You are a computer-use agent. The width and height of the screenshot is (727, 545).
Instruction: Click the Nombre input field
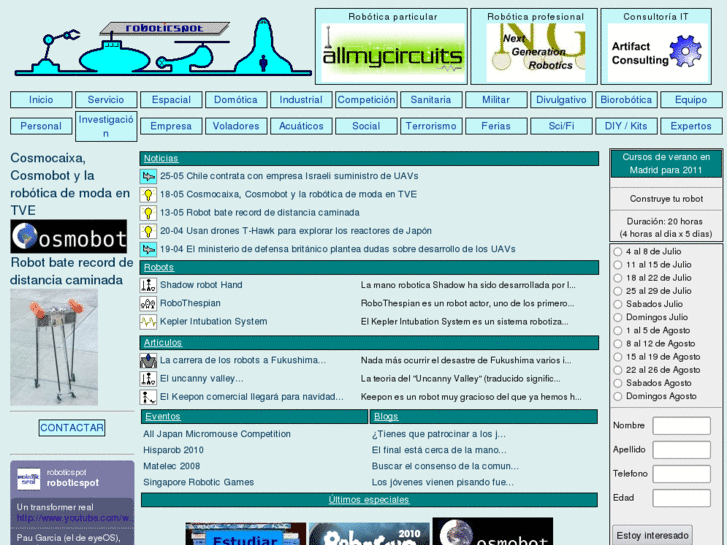tap(682, 426)
